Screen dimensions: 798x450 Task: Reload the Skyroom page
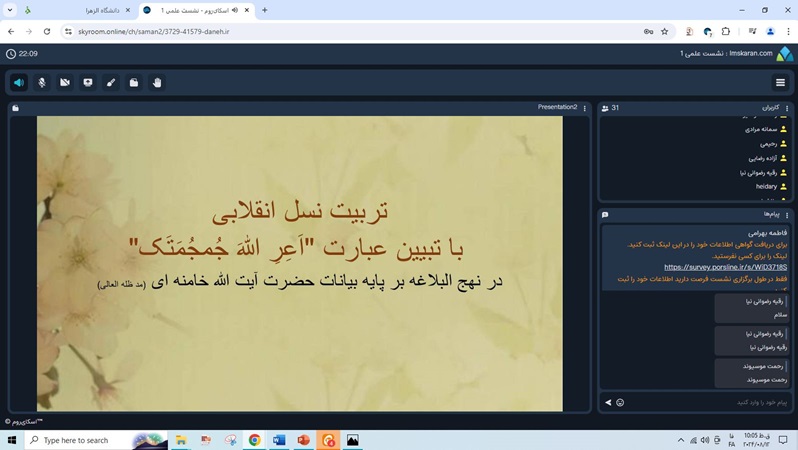click(x=47, y=32)
